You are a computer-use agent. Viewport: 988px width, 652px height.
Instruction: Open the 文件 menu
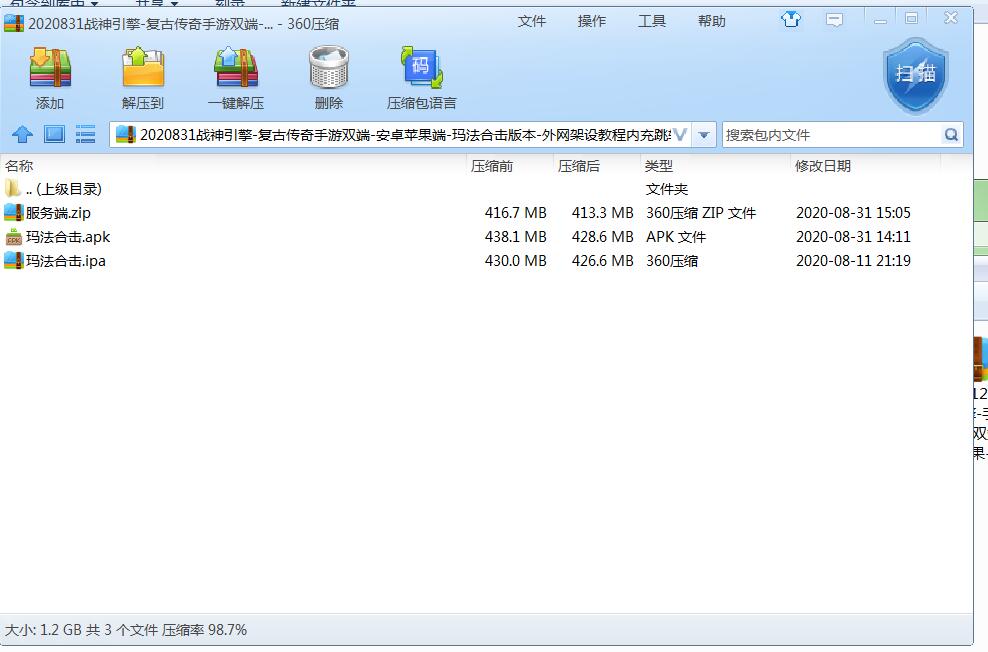[x=532, y=21]
